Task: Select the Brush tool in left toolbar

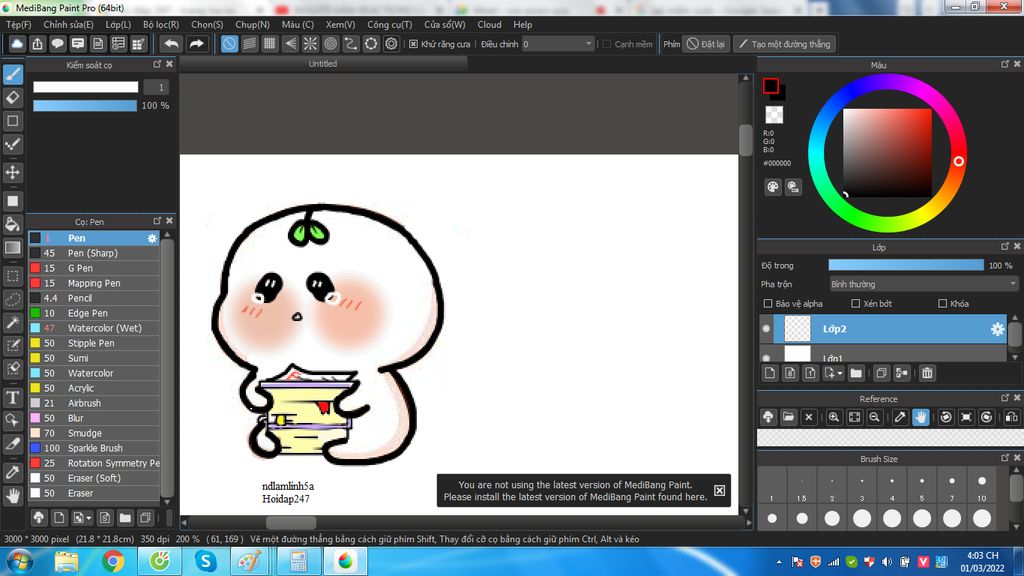Action: [13, 74]
